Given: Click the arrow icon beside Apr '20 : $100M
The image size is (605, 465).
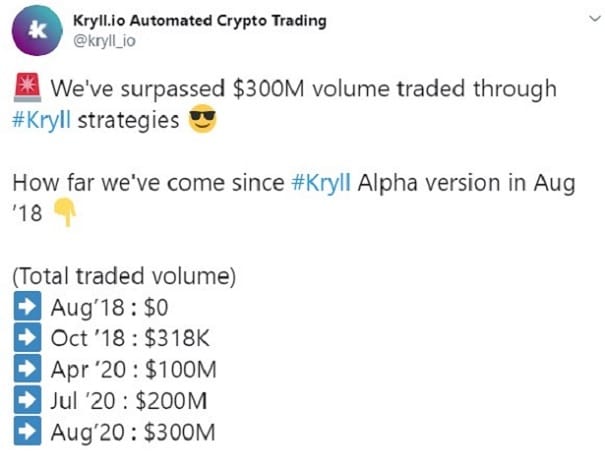Looking at the screenshot, I should 27,369.
